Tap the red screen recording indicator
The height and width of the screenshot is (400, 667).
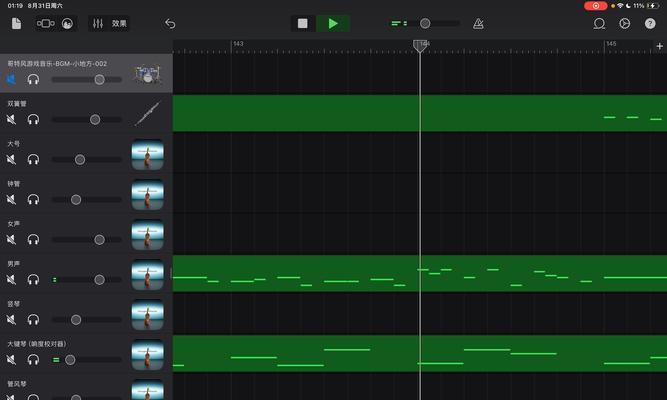click(596, 6)
